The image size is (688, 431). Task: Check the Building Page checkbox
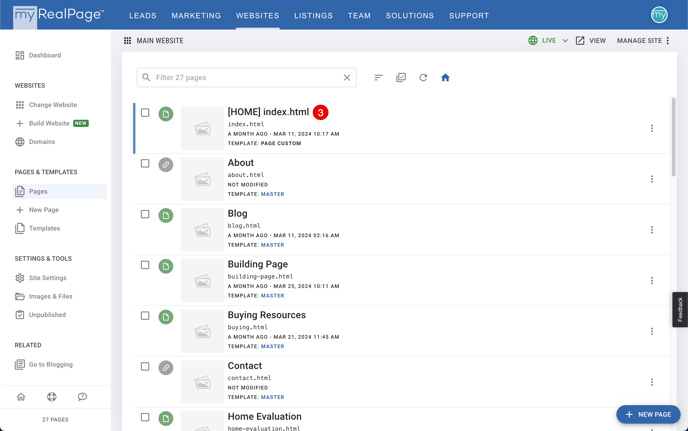point(145,265)
